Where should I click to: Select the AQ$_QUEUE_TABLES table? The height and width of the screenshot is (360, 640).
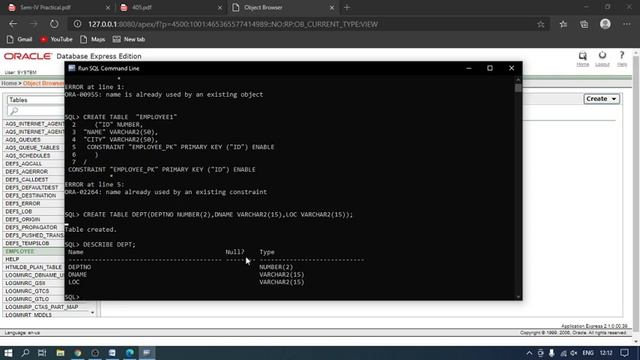point(32,147)
